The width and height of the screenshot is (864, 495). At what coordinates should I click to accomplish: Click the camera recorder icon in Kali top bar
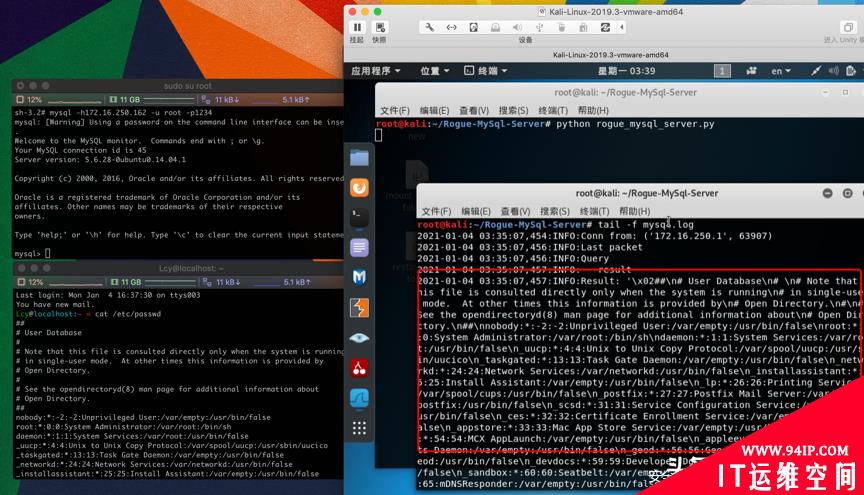[x=751, y=71]
